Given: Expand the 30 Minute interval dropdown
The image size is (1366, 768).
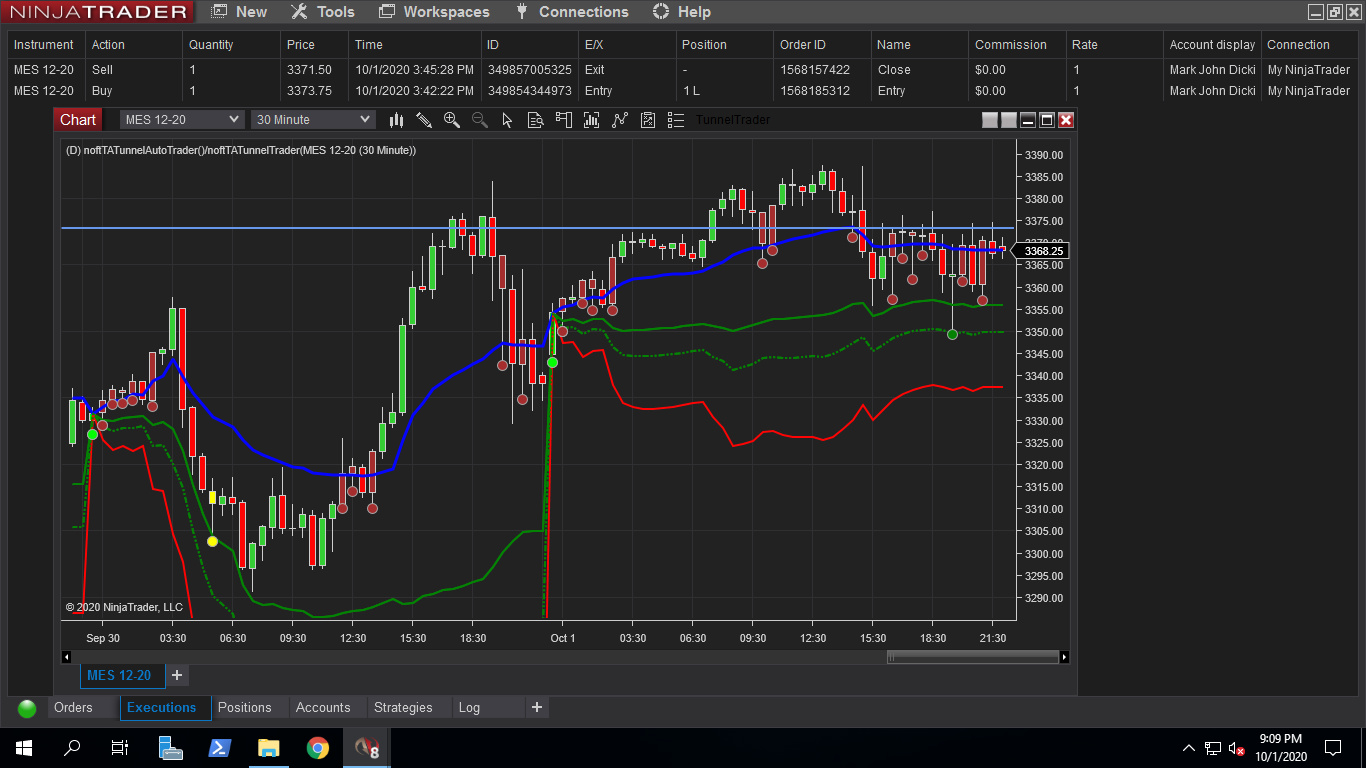Looking at the screenshot, I should [x=313, y=119].
